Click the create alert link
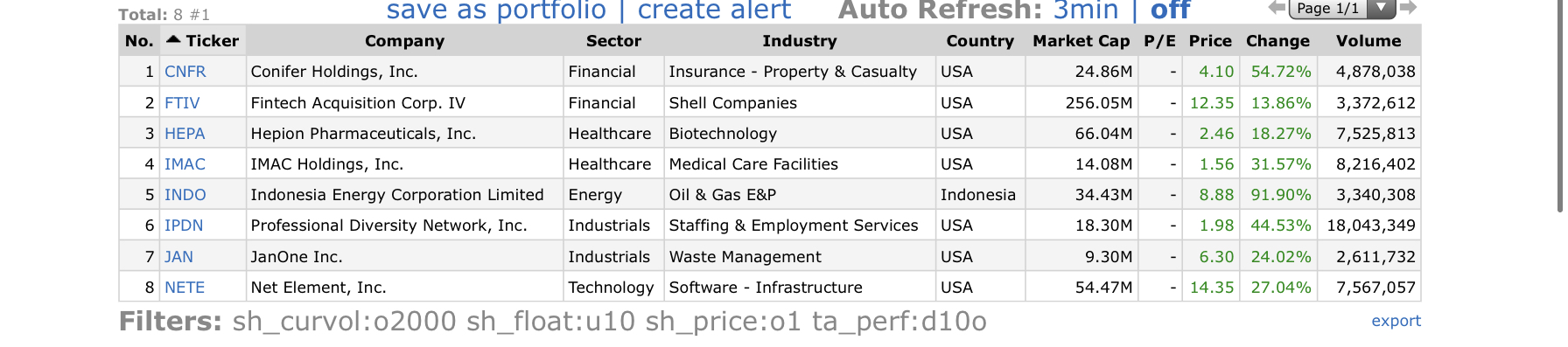1568x347 pixels. [x=714, y=10]
